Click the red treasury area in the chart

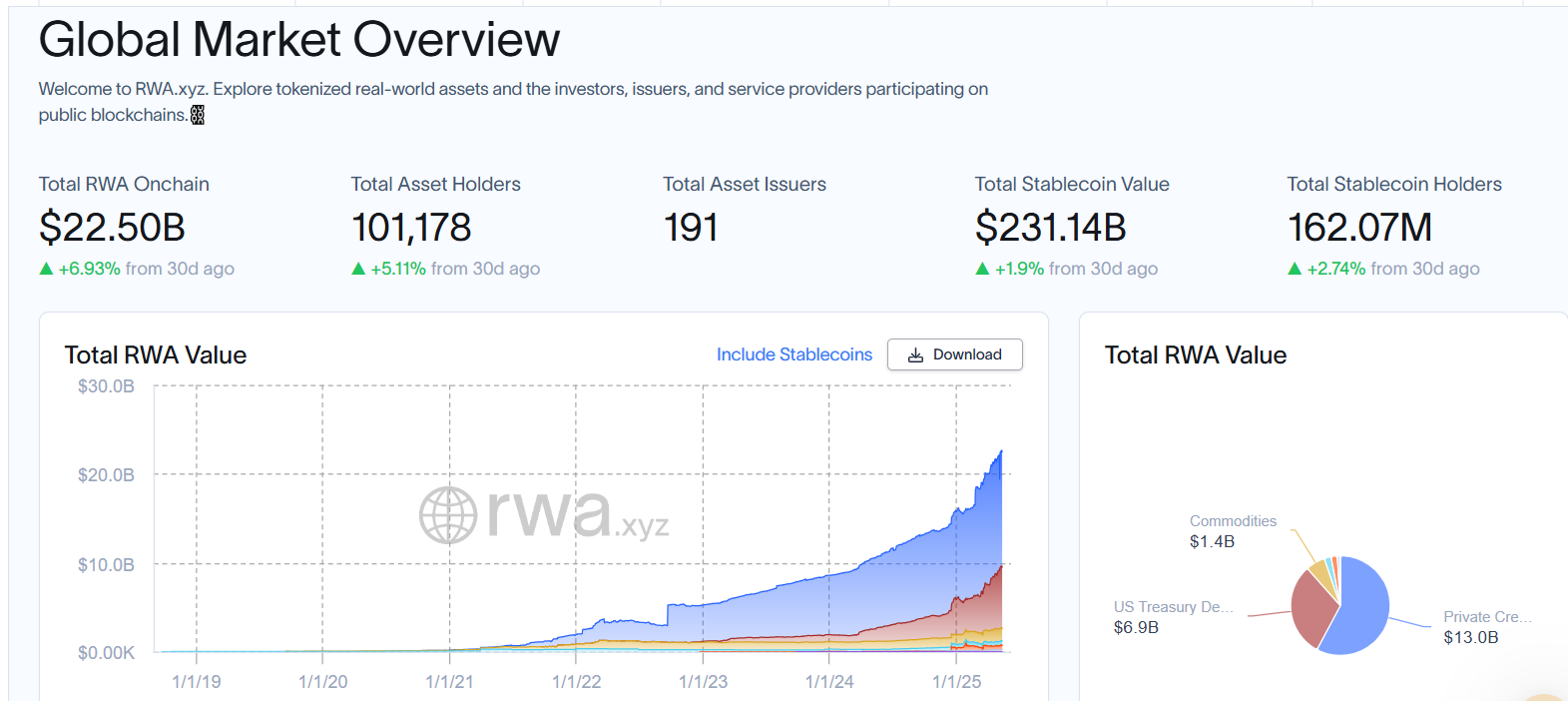click(983, 609)
